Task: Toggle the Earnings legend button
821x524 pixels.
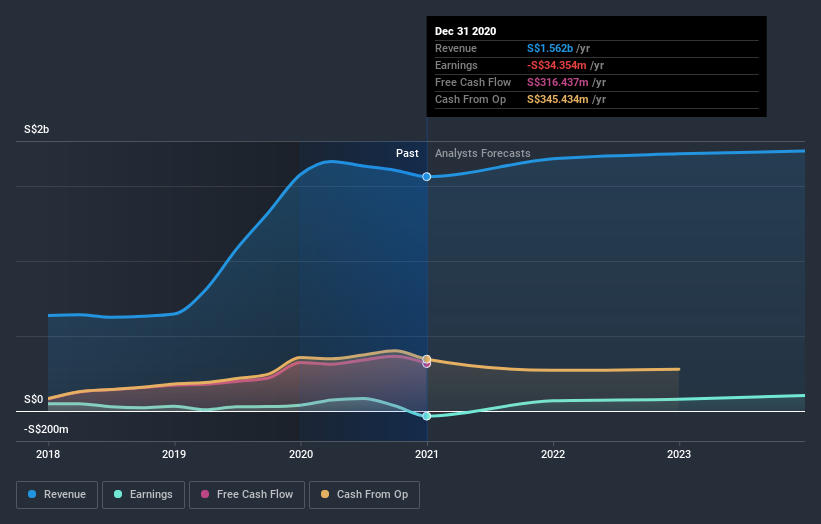Action: (143, 495)
